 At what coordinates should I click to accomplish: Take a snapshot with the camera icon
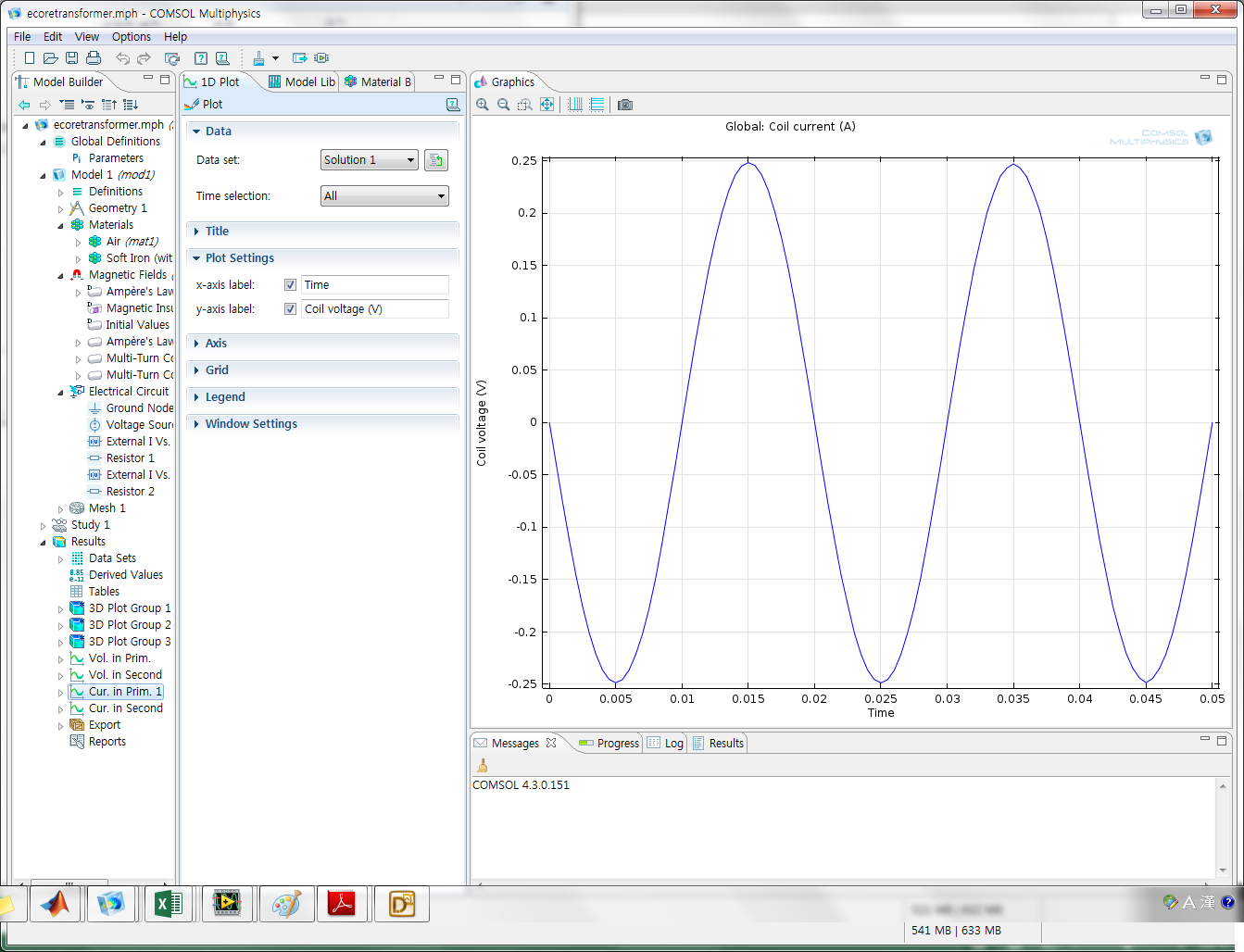click(625, 105)
